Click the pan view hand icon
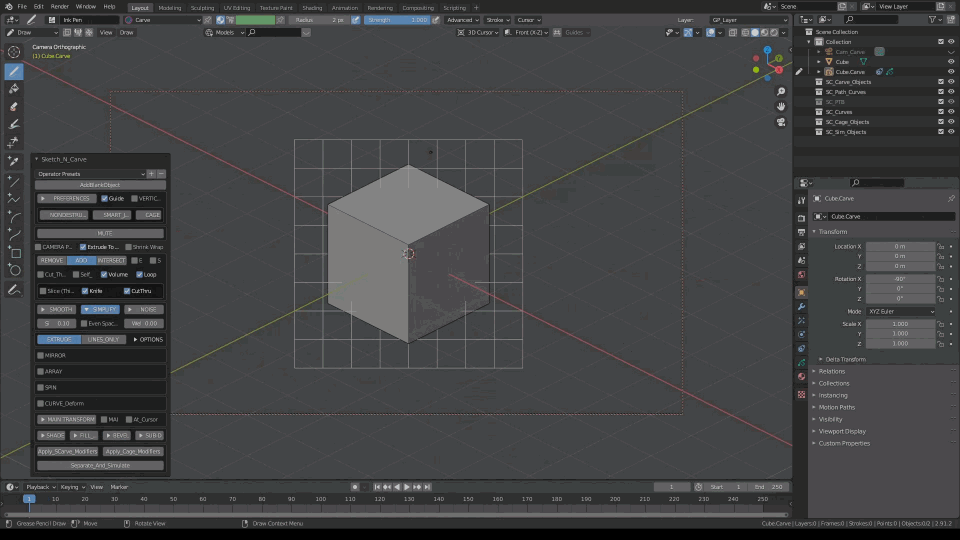 781,106
